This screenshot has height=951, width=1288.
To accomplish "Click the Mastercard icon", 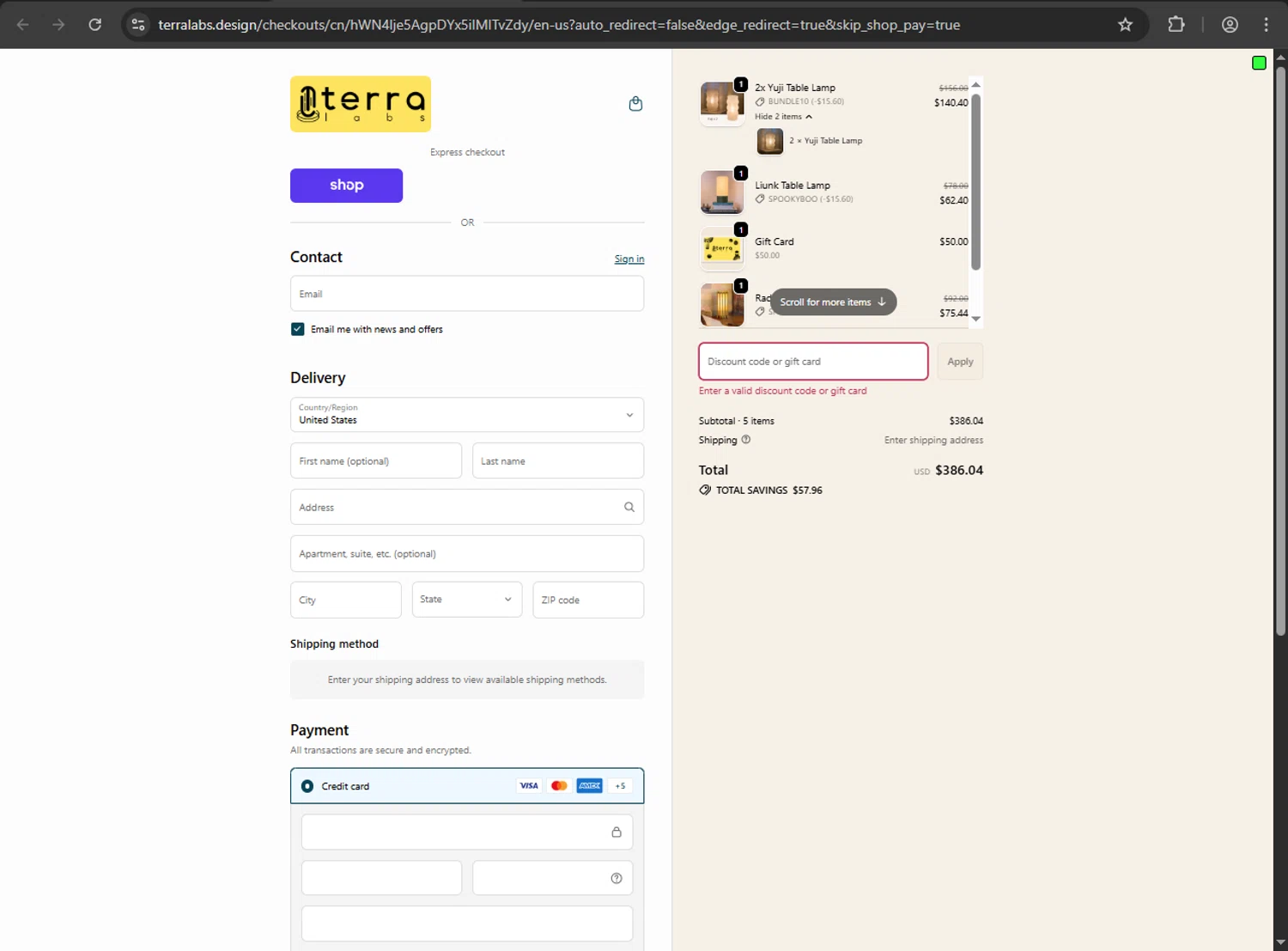I will [x=559, y=786].
